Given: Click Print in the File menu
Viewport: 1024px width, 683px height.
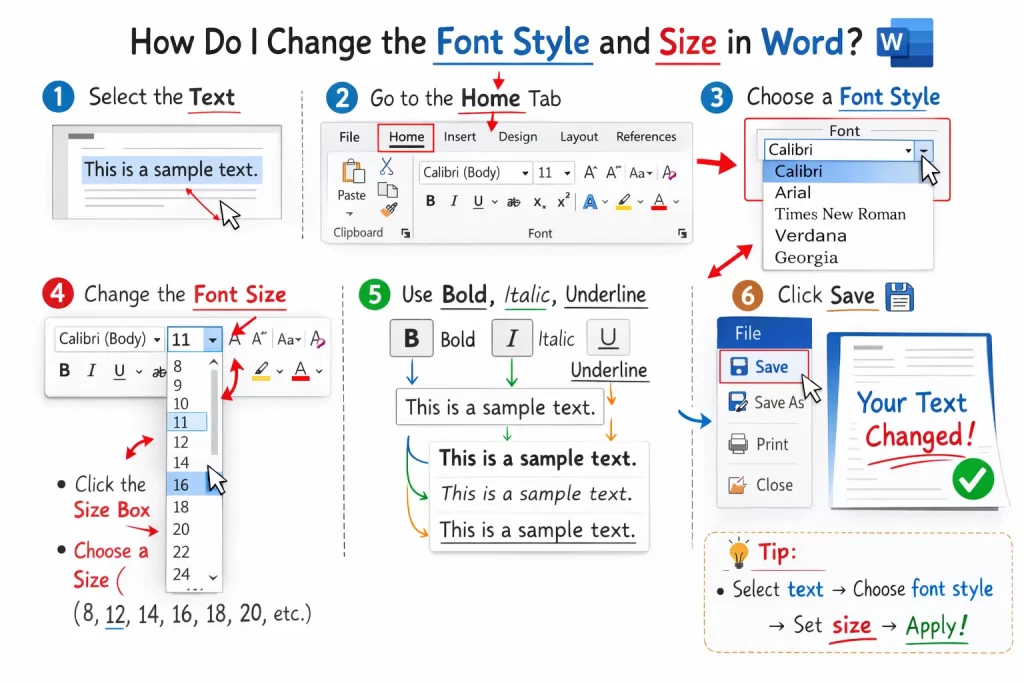Looking at the screenshot, I should [x=762, y=443].
